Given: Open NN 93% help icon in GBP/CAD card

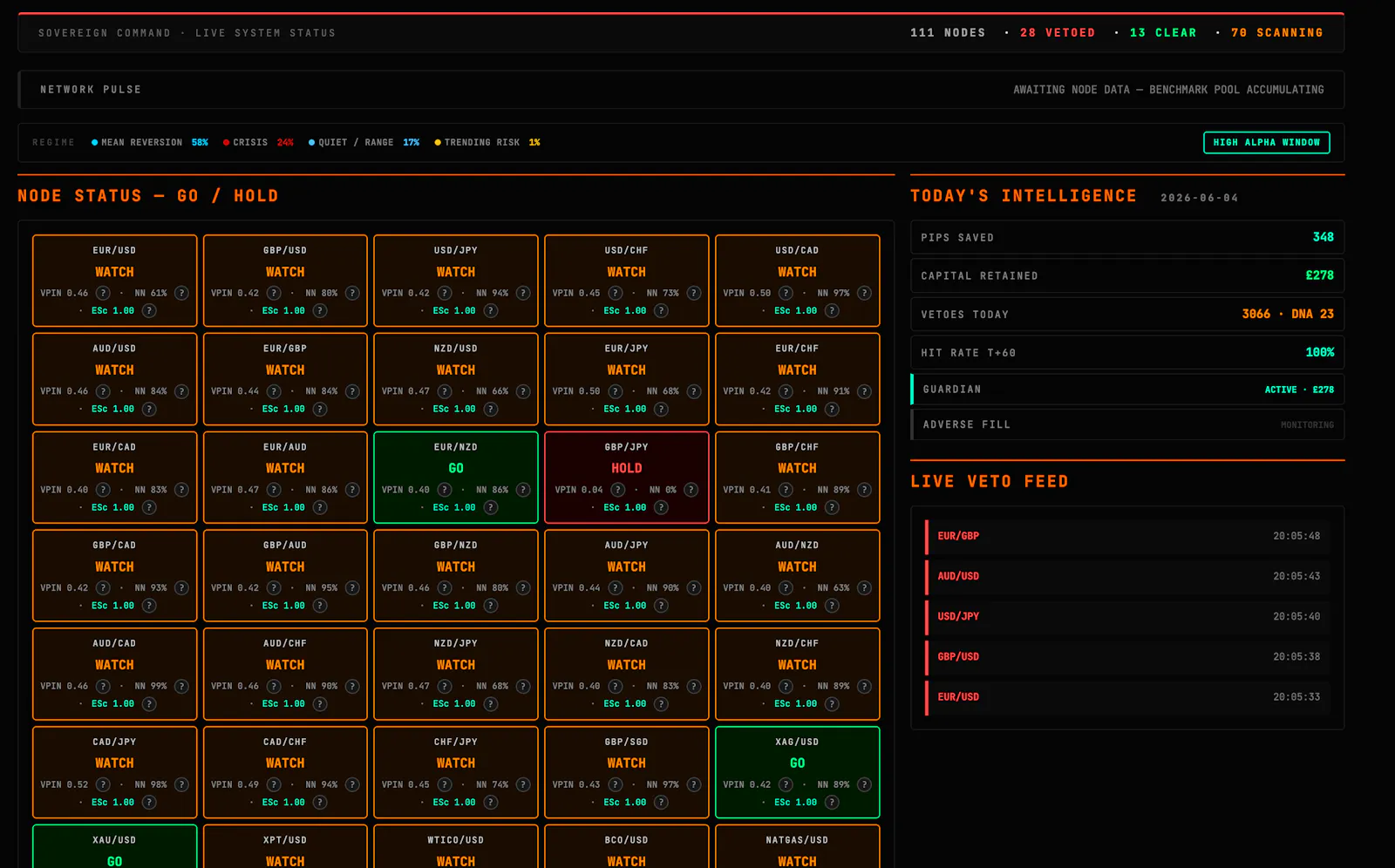Looking at the screenshot, I should pos(181,587).
